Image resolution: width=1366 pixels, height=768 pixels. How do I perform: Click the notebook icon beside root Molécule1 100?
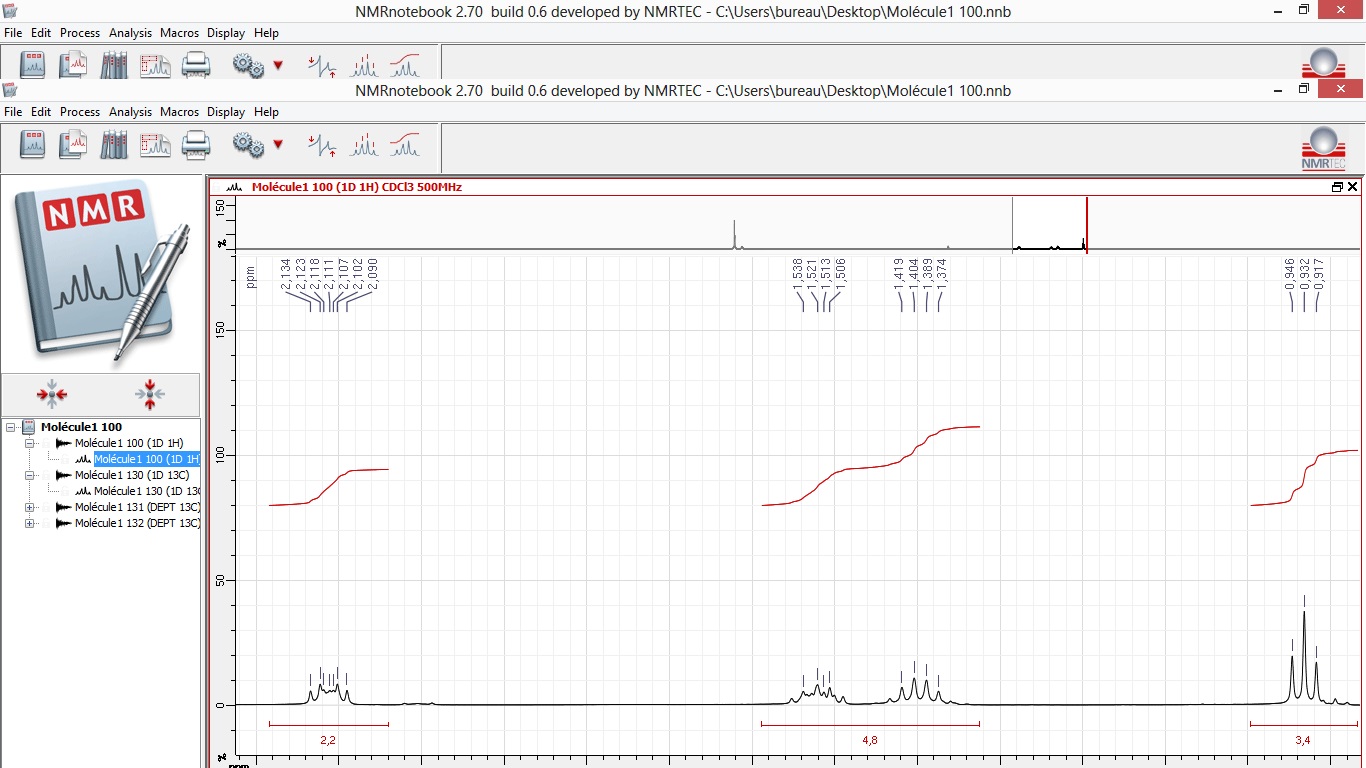[28, 427]
